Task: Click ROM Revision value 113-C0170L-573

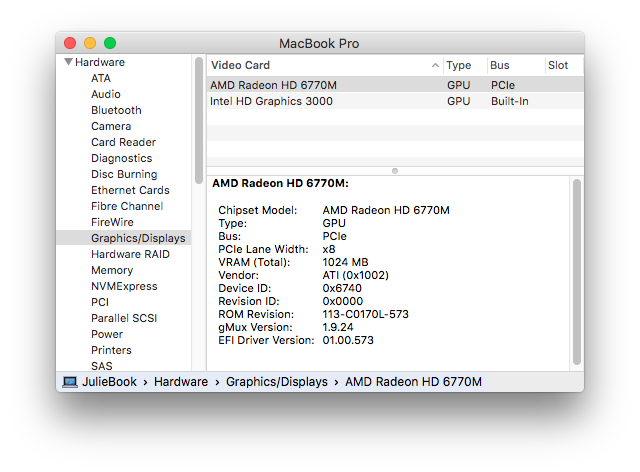Action: [365, 314]
